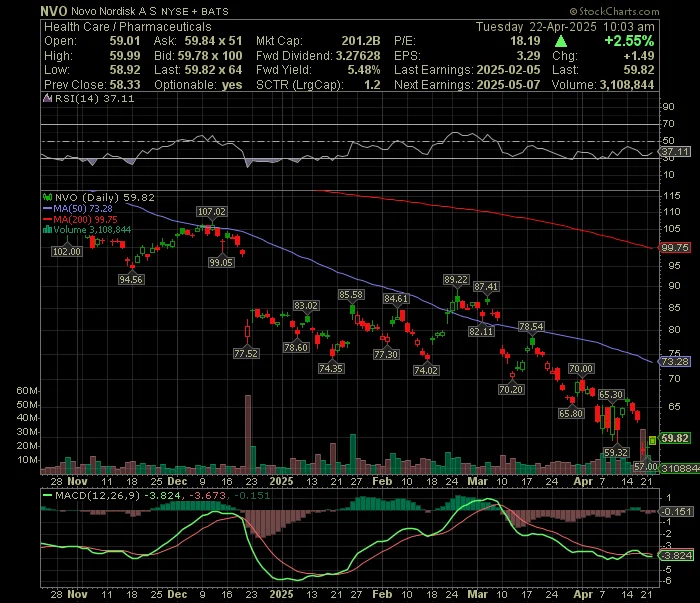Screen dimensions: 700x603
Task: Click the Bid quote 59.78 x 100
Action: point(210,56)
